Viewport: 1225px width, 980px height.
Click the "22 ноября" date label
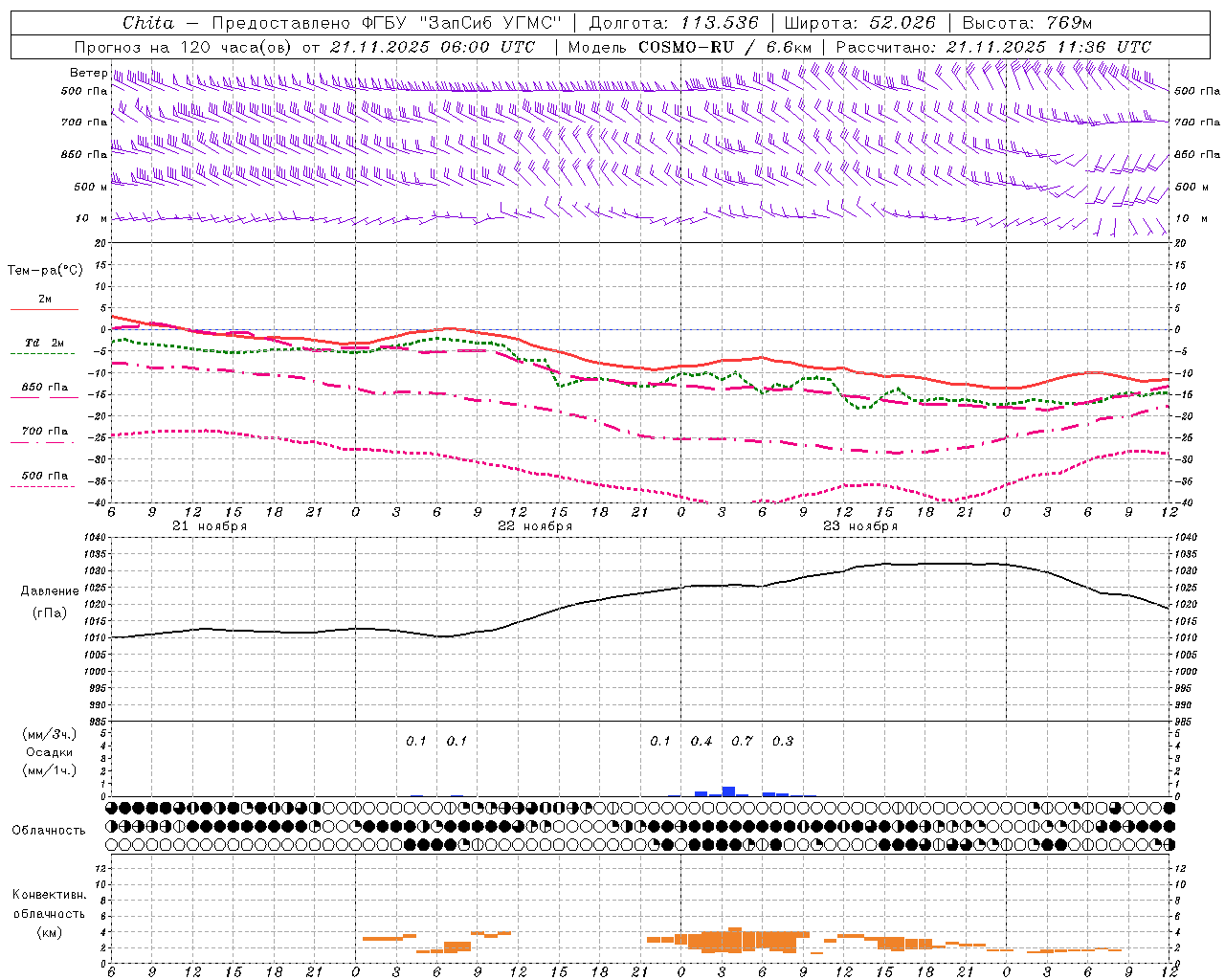tap(535, 526)
